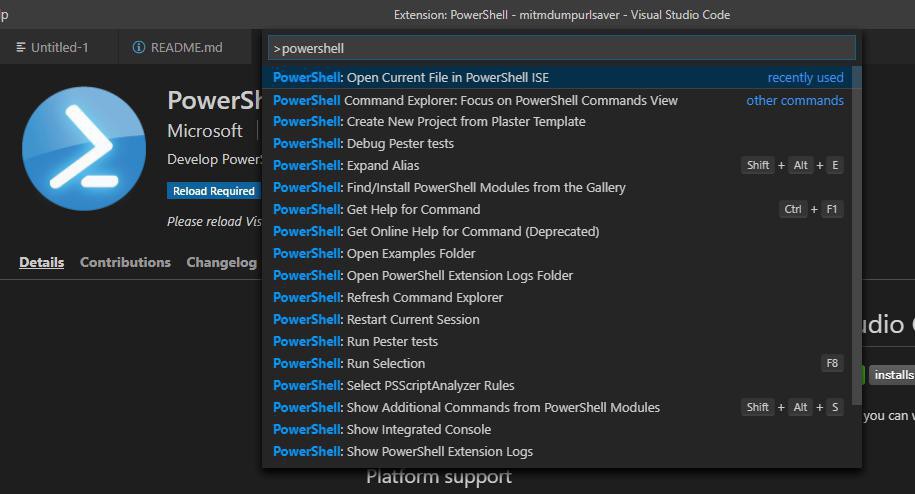The width and height of the screenshot is (915, 494).
Task: Click the Reload Required button
Action: click(214, 191)
